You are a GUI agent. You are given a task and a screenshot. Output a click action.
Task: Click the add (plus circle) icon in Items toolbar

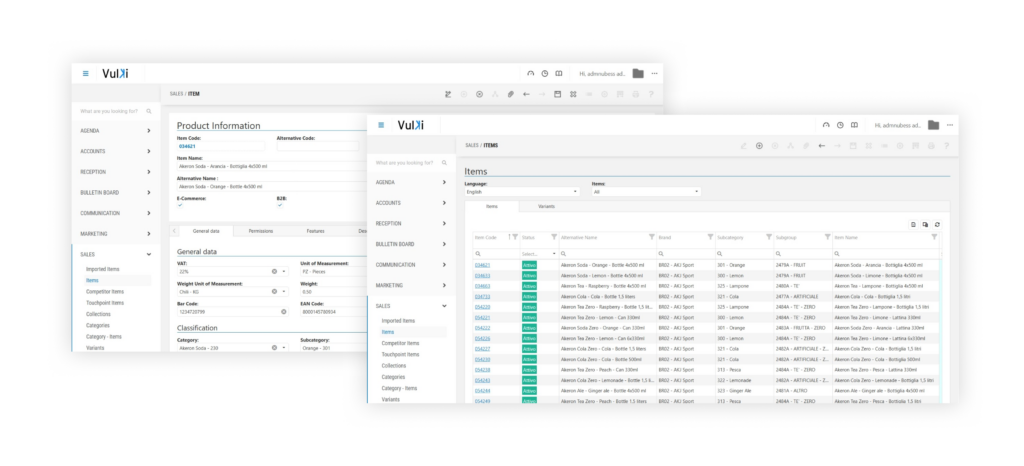coord(760,145)
